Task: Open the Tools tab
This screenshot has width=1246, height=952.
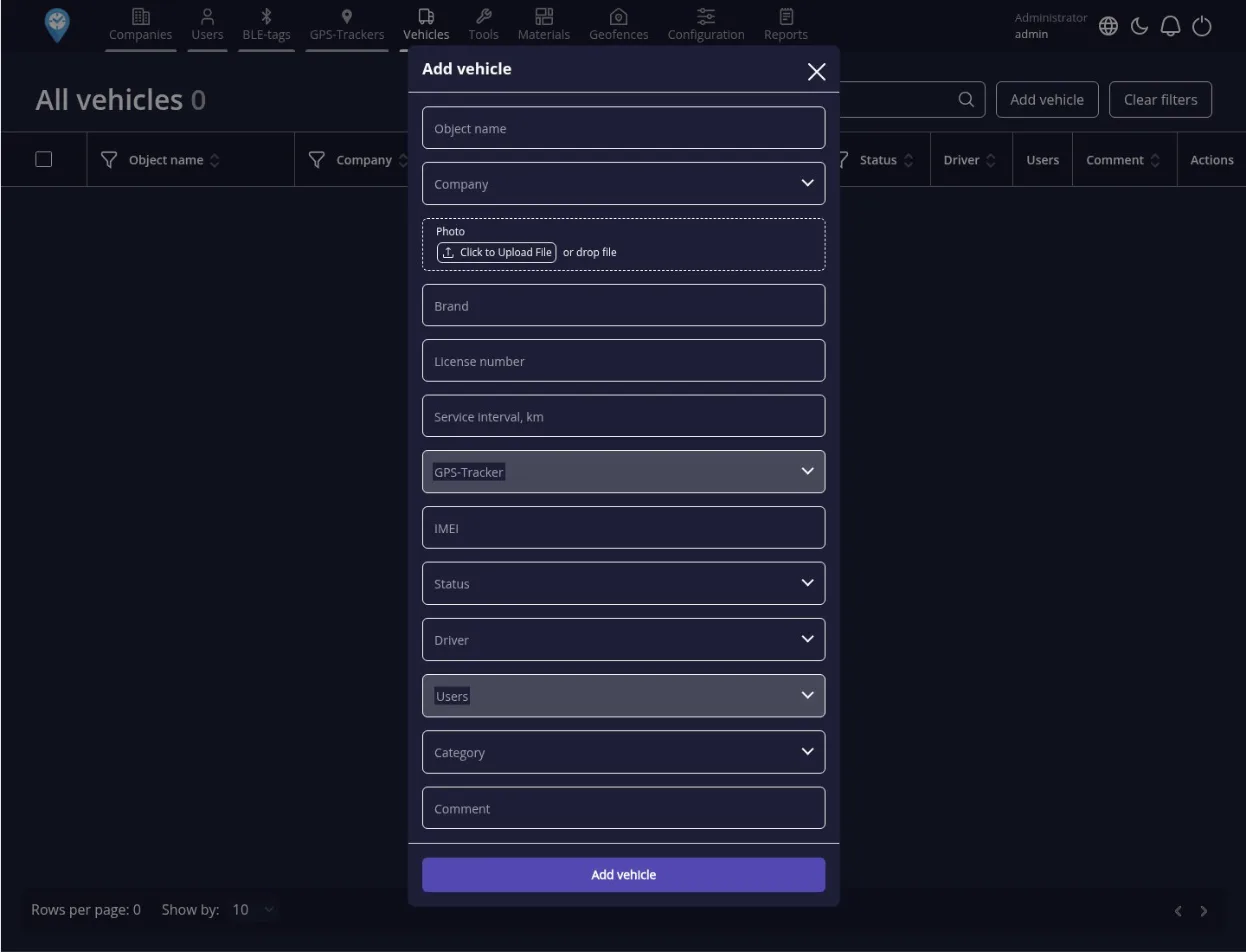Action: (x=483, y=25)
